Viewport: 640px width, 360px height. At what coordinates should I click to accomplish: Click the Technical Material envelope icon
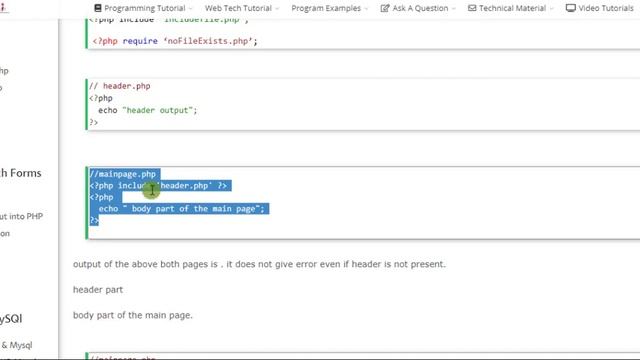point(472,8)
